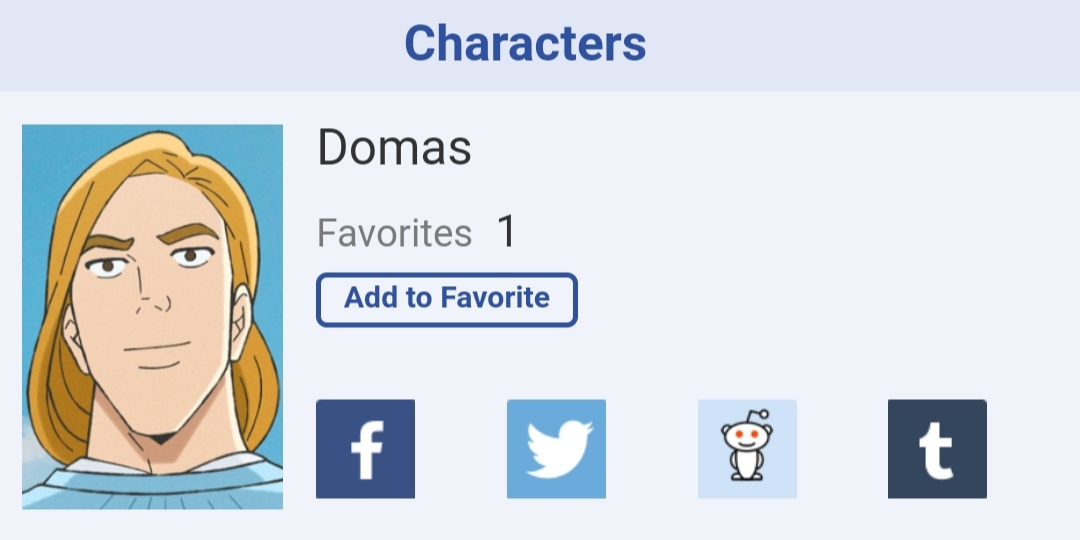Tweet about Domas using the Twitter icon
Image resolution: width=1080 pixels, height=540 pixels.
(x=556, y=449)
